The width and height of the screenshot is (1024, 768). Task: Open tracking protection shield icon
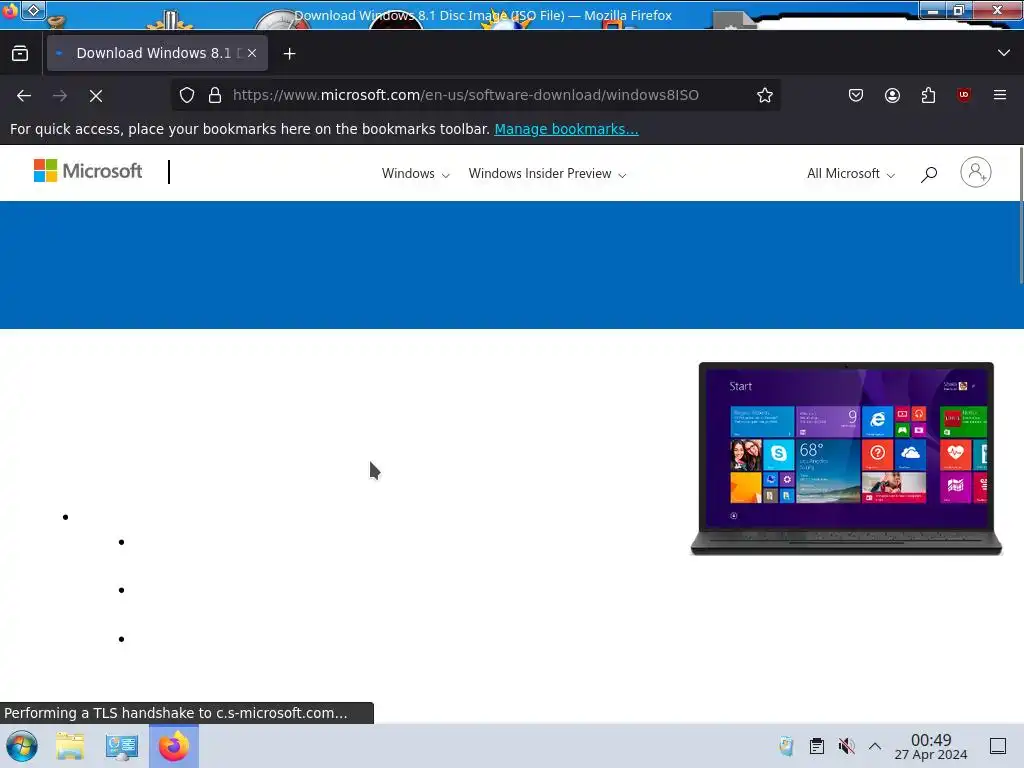187,95
